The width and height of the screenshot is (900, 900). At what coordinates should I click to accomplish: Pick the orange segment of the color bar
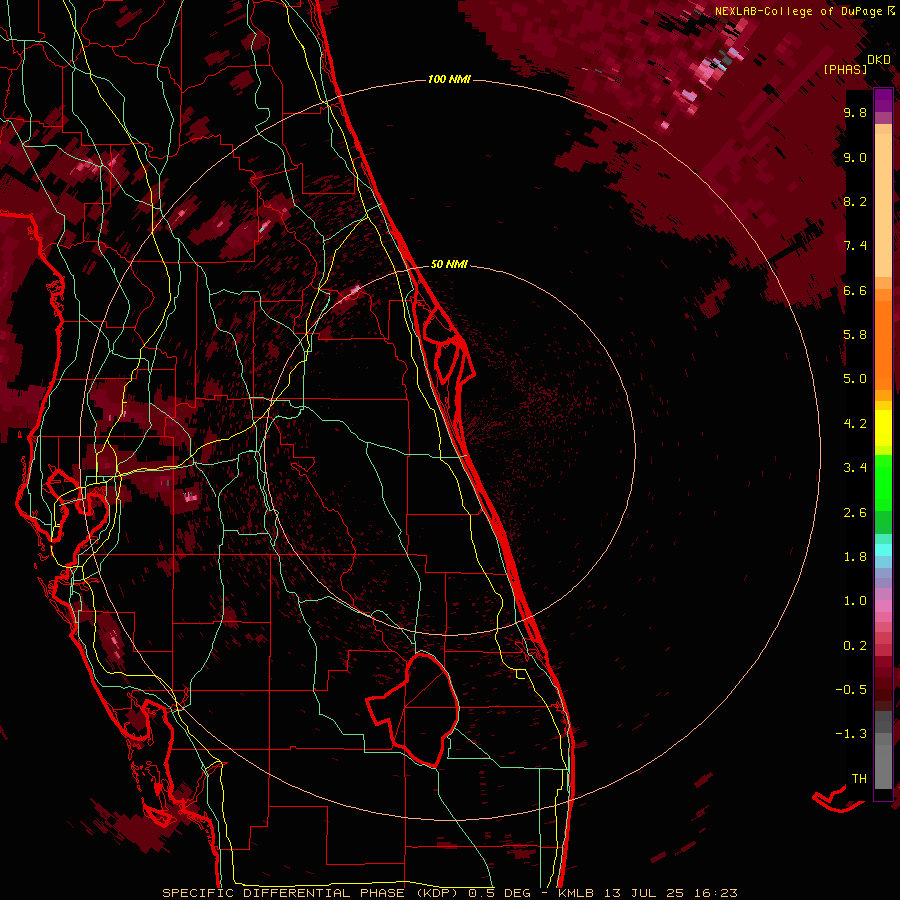pyautogui.click(x=883, y=345)
